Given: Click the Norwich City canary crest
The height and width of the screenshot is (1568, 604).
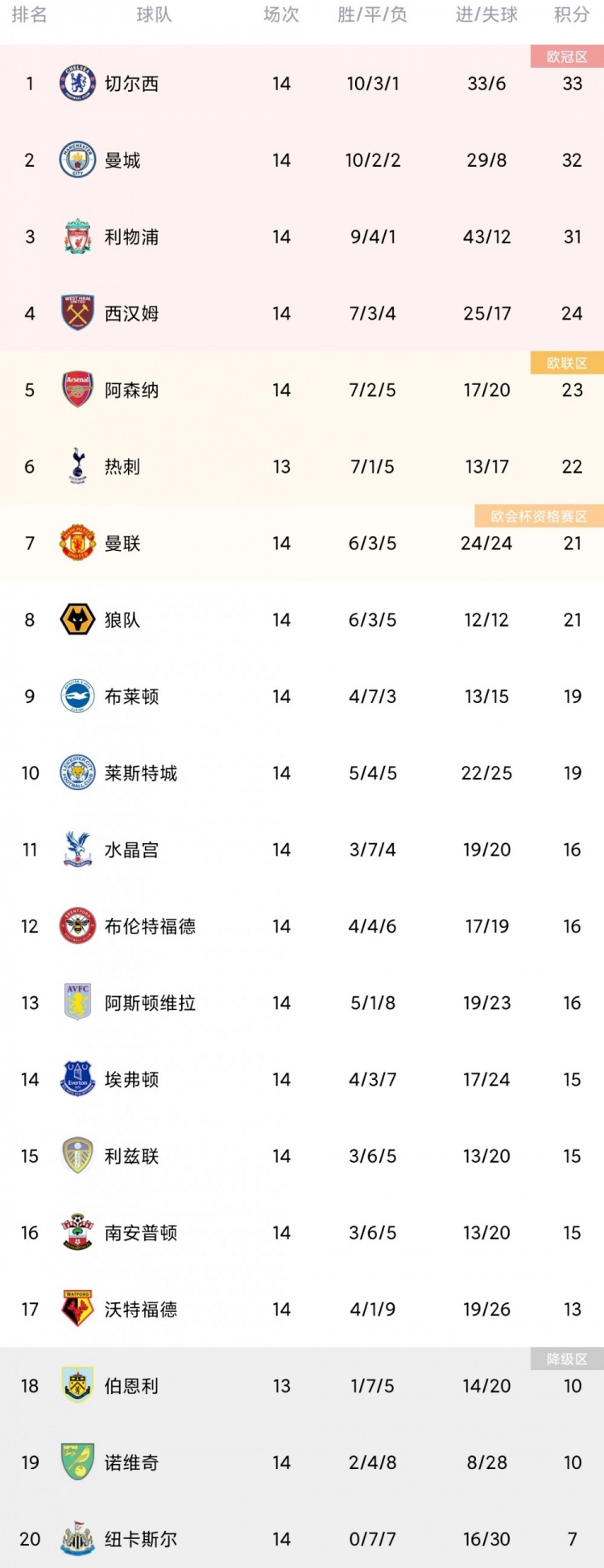Looking at the screenshot, I should [78, 1462].
